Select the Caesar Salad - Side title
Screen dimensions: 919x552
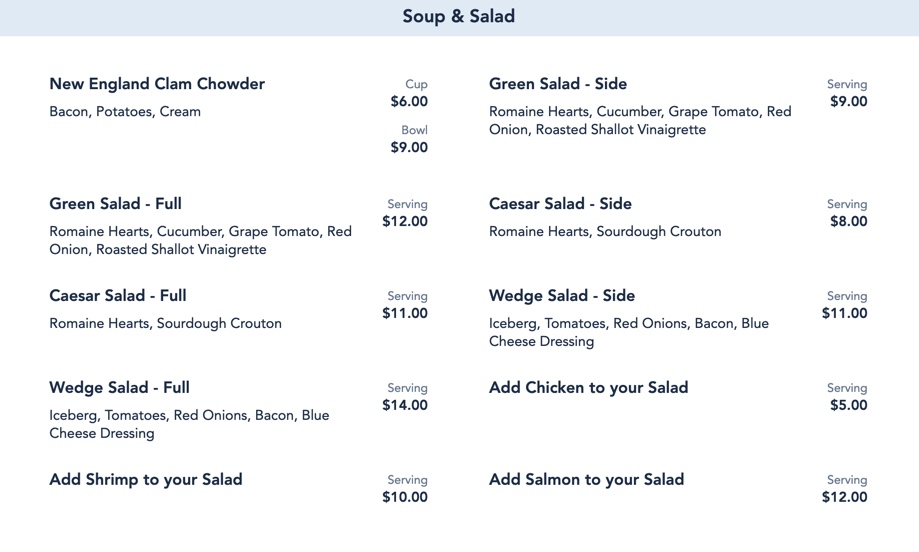(x=560, y=204)
